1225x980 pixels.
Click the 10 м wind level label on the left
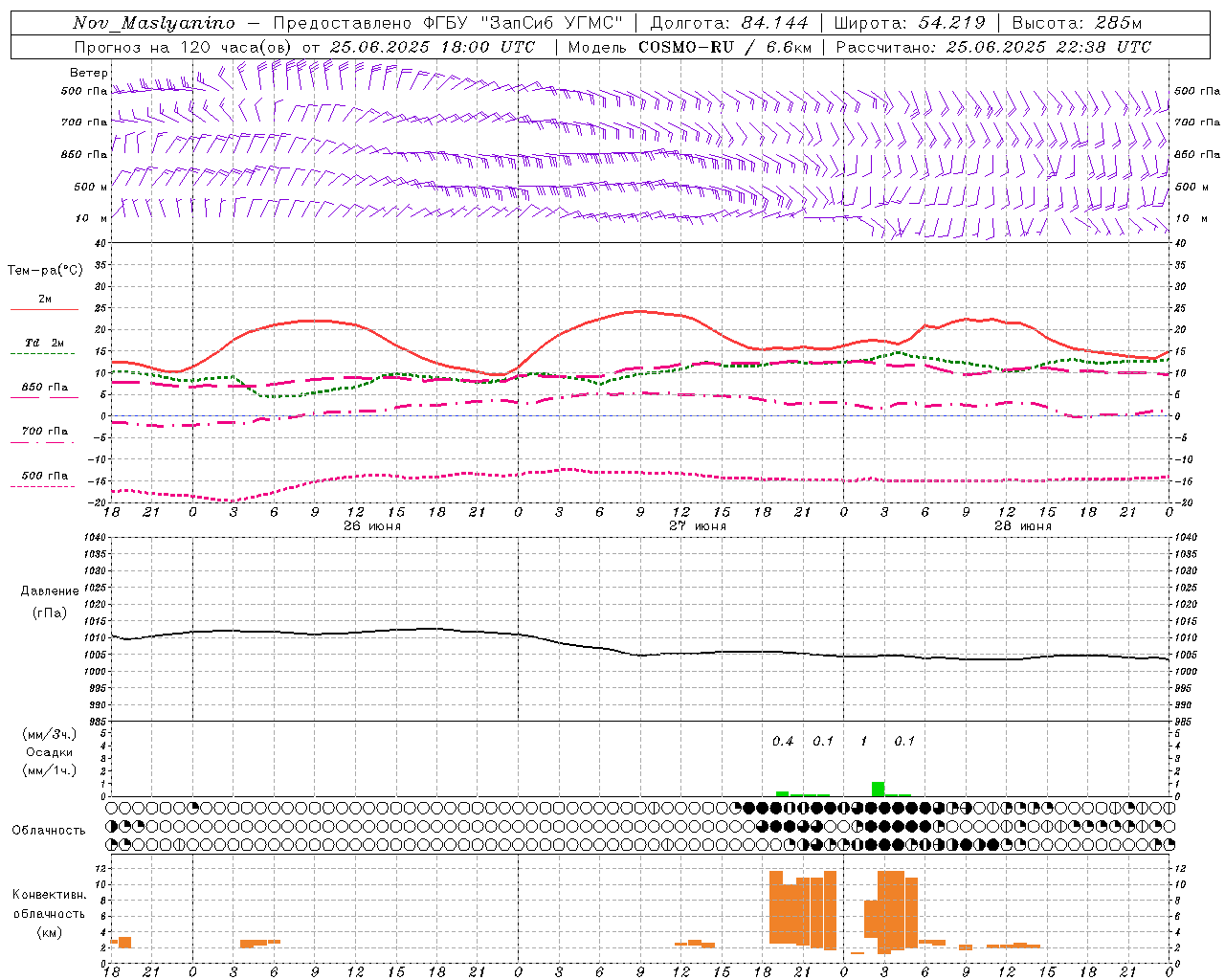(x=91, y=219)
